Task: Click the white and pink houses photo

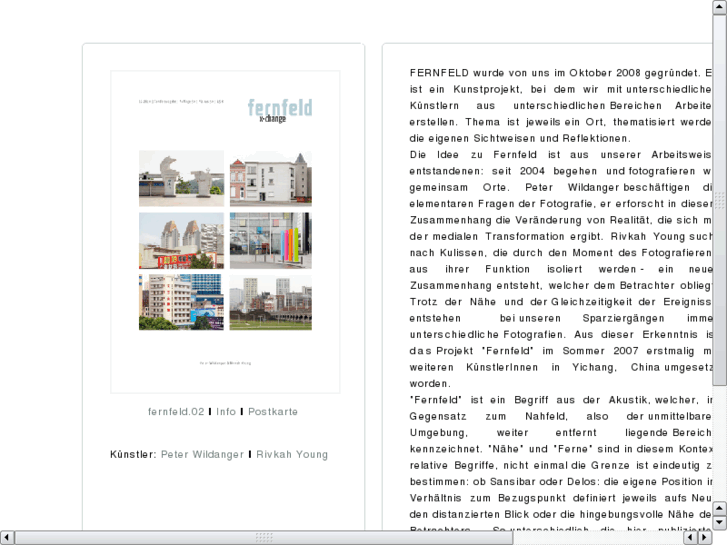Action: (271, 178)
